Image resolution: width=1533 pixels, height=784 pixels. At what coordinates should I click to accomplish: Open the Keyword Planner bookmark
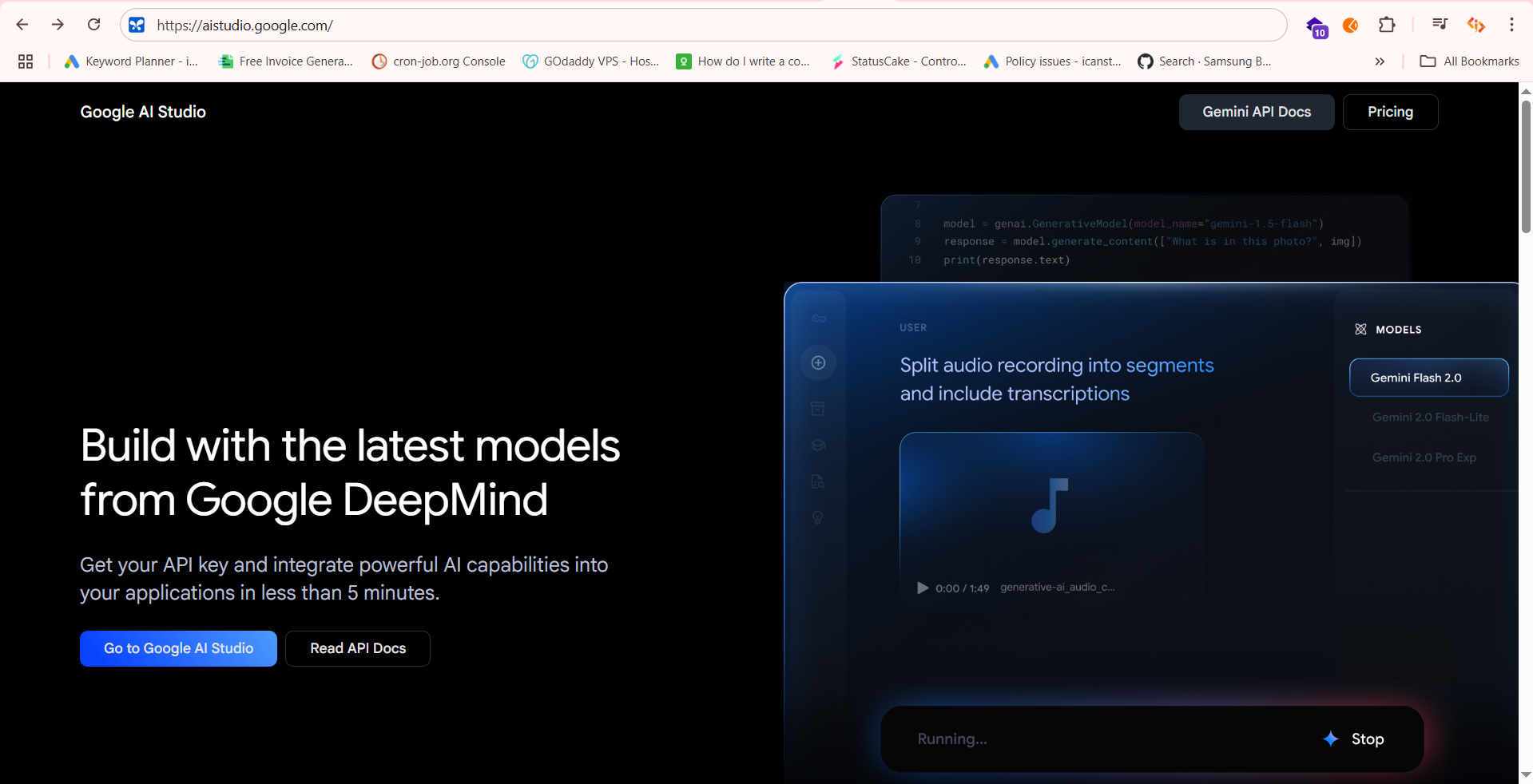pos(131,61)
